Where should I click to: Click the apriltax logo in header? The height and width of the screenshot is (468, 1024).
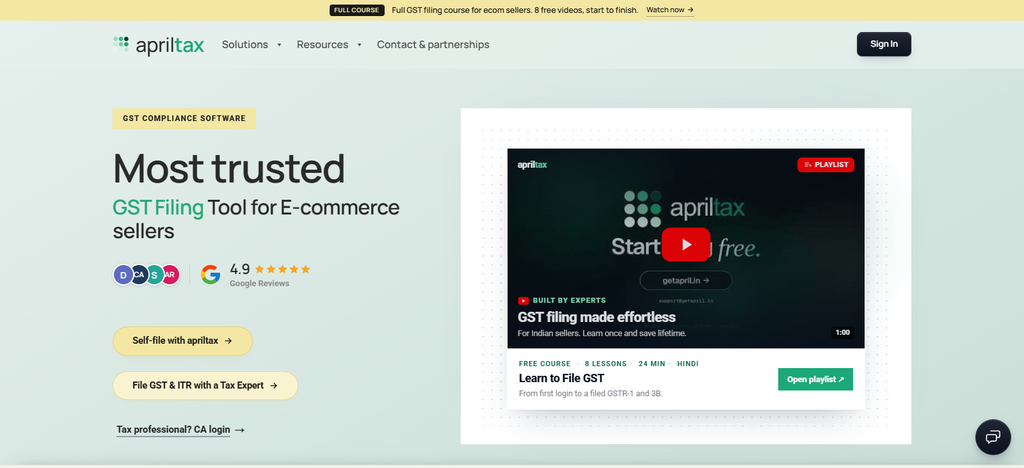click(x=159, y=44)
